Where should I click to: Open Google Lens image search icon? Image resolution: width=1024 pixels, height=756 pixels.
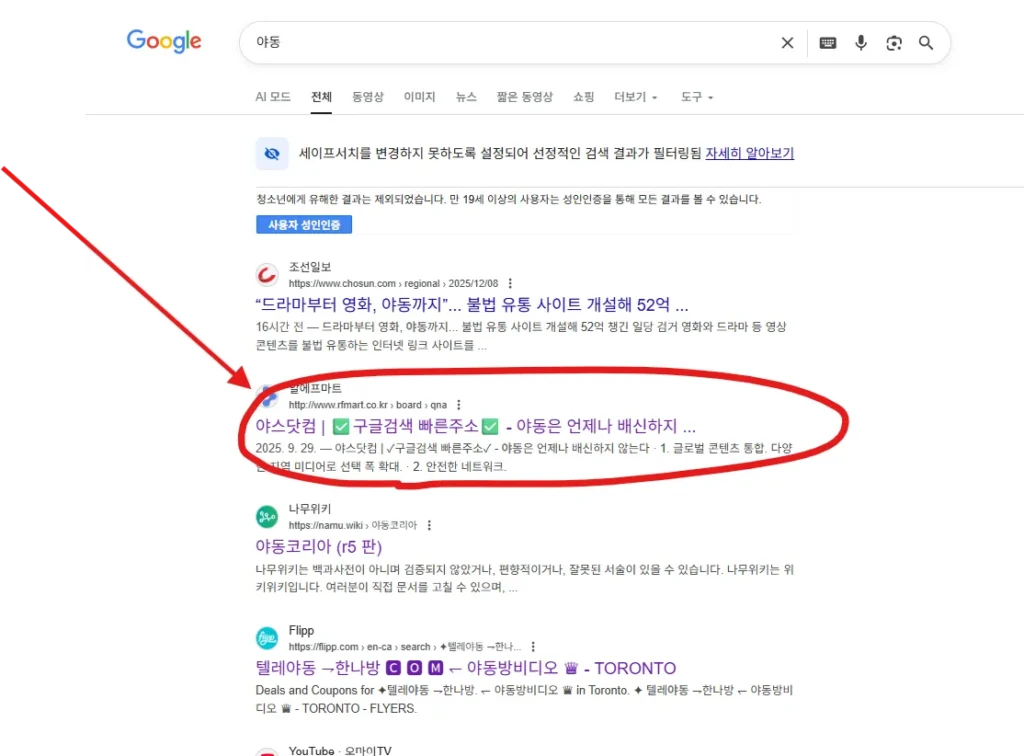coord(893,43)
